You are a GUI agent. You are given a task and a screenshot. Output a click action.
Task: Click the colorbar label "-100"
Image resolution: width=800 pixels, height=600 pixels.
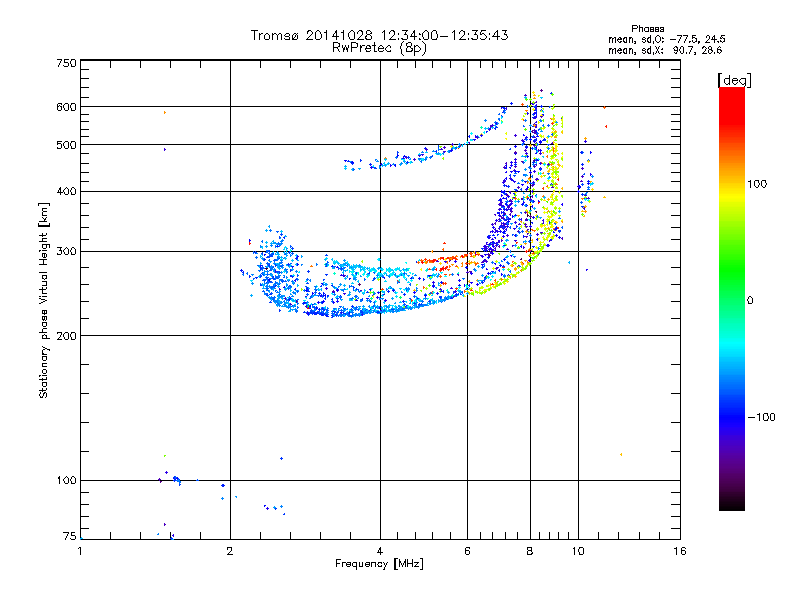pyautogui.click(x=761, y=417)
